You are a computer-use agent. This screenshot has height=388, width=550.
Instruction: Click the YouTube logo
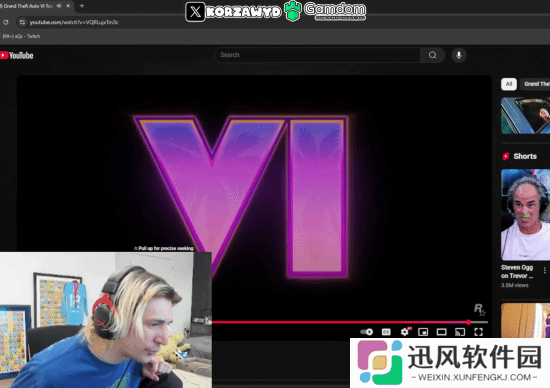coord(16,55)
